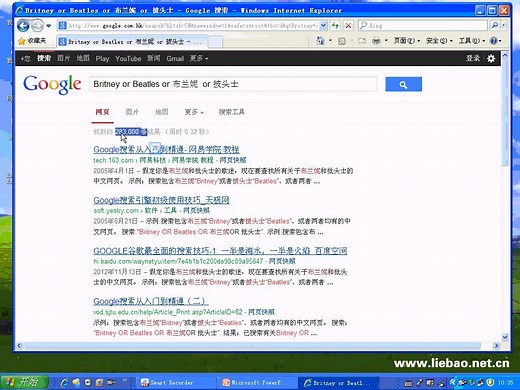Viewport: 520px width, 390px height.
Task: Click the security shield tray icon
Action: click(x=490, y=383)
